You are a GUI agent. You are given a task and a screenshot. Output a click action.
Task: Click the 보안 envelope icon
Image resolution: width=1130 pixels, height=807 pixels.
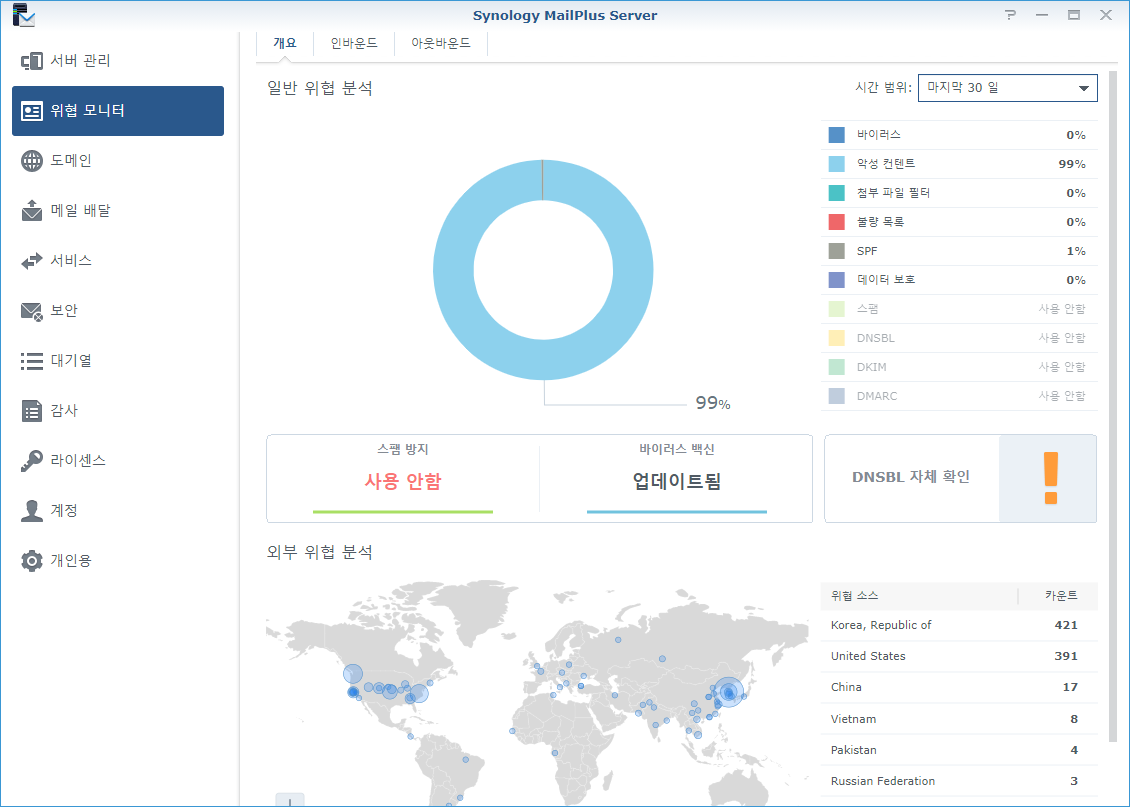32,311
